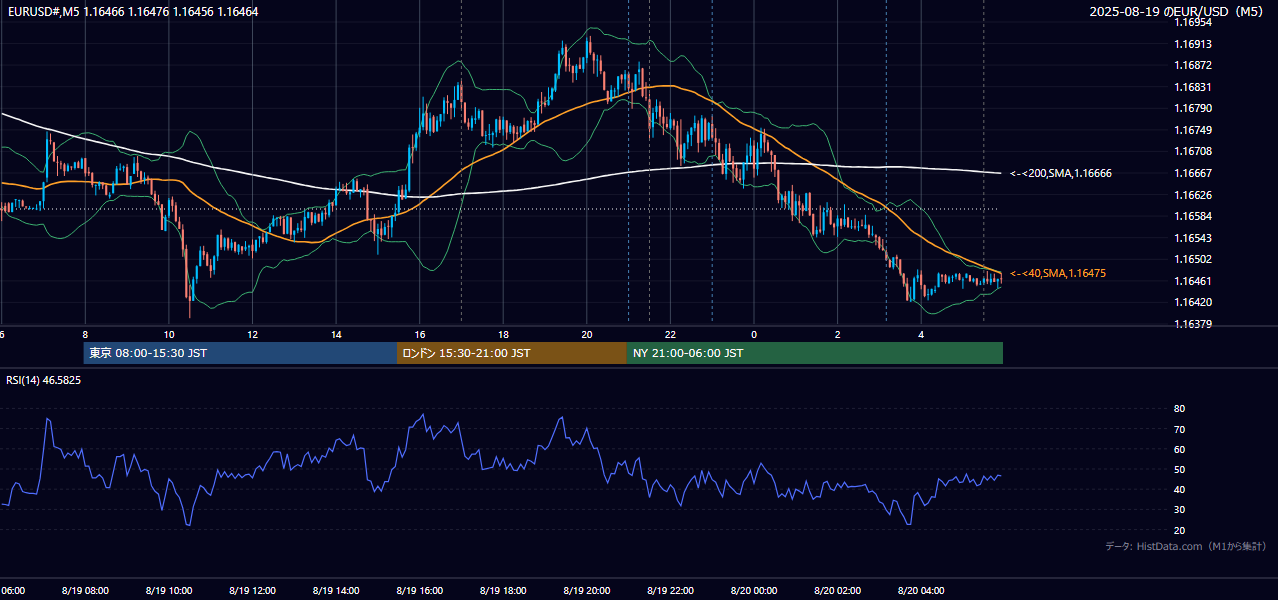1278x600 pixels.
Task: Click price level 1.16954 on the price axis
Action: click(x=1192, y=22)
